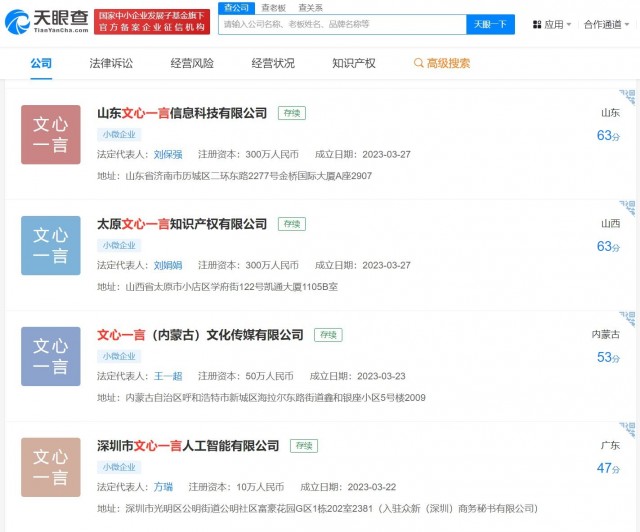The height and width of the screenshot is (532, 640).
Task: Click the 小微企业 tag under 太原 company
Action: tap(119, 245)
